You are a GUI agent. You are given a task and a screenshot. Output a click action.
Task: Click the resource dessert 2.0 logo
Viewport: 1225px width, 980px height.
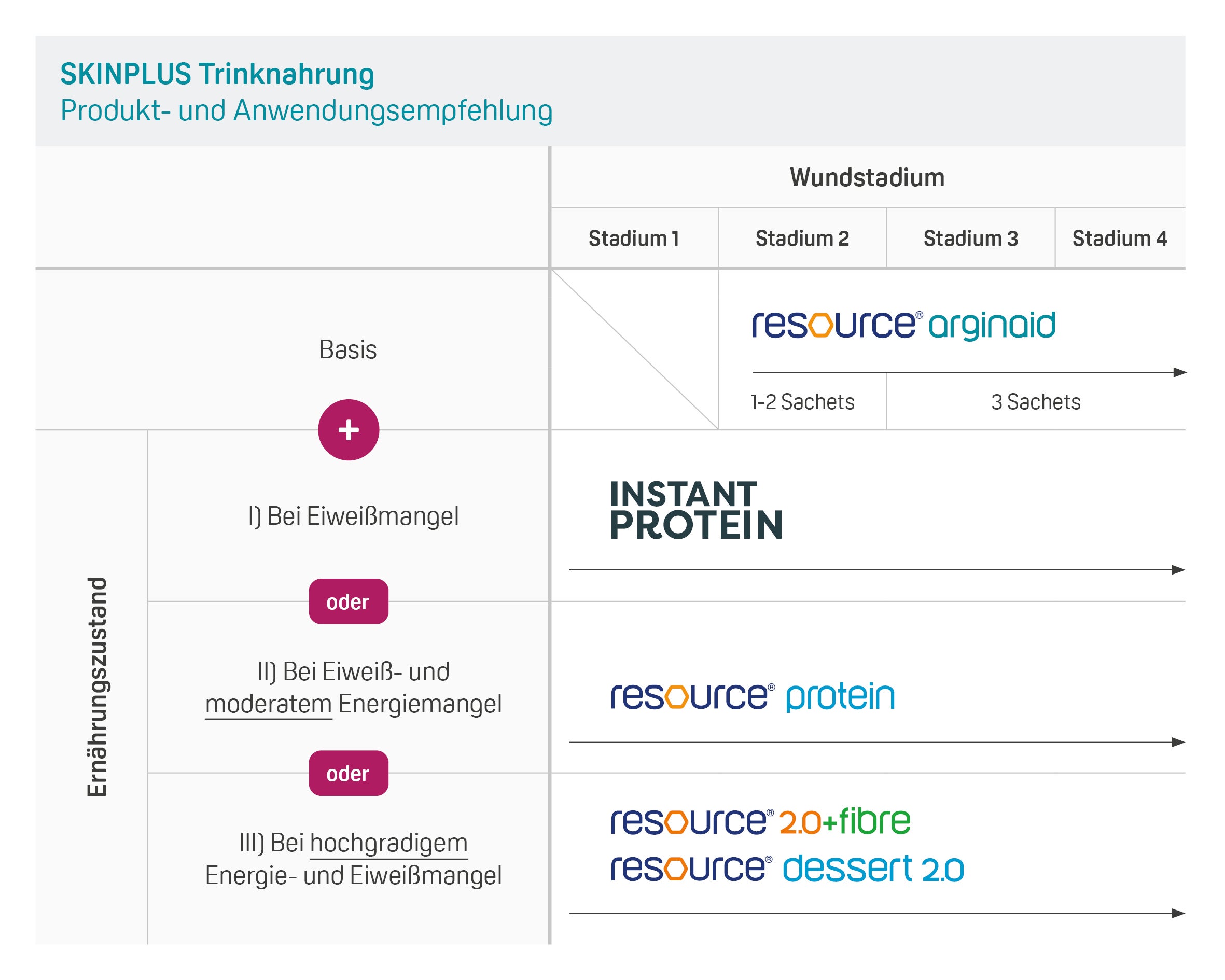pos(787,869)
